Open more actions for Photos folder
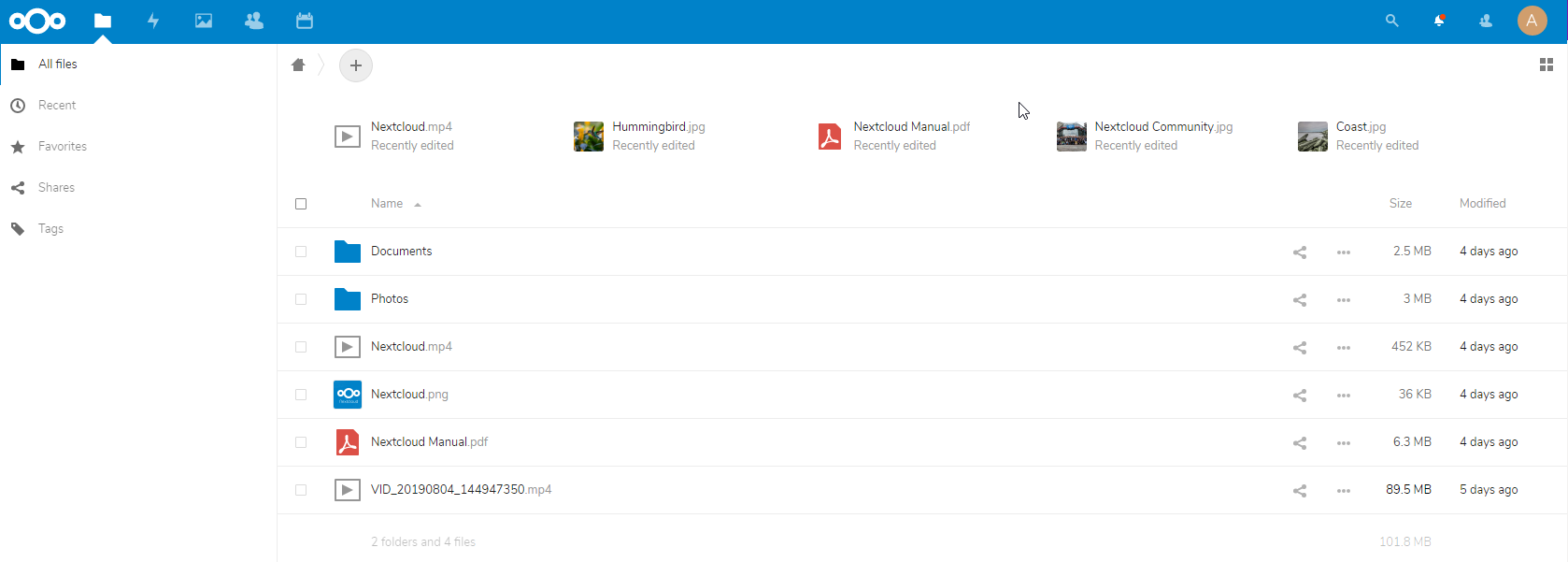The width and height of the screenshot is (1568, 562). pos(1344,300)
